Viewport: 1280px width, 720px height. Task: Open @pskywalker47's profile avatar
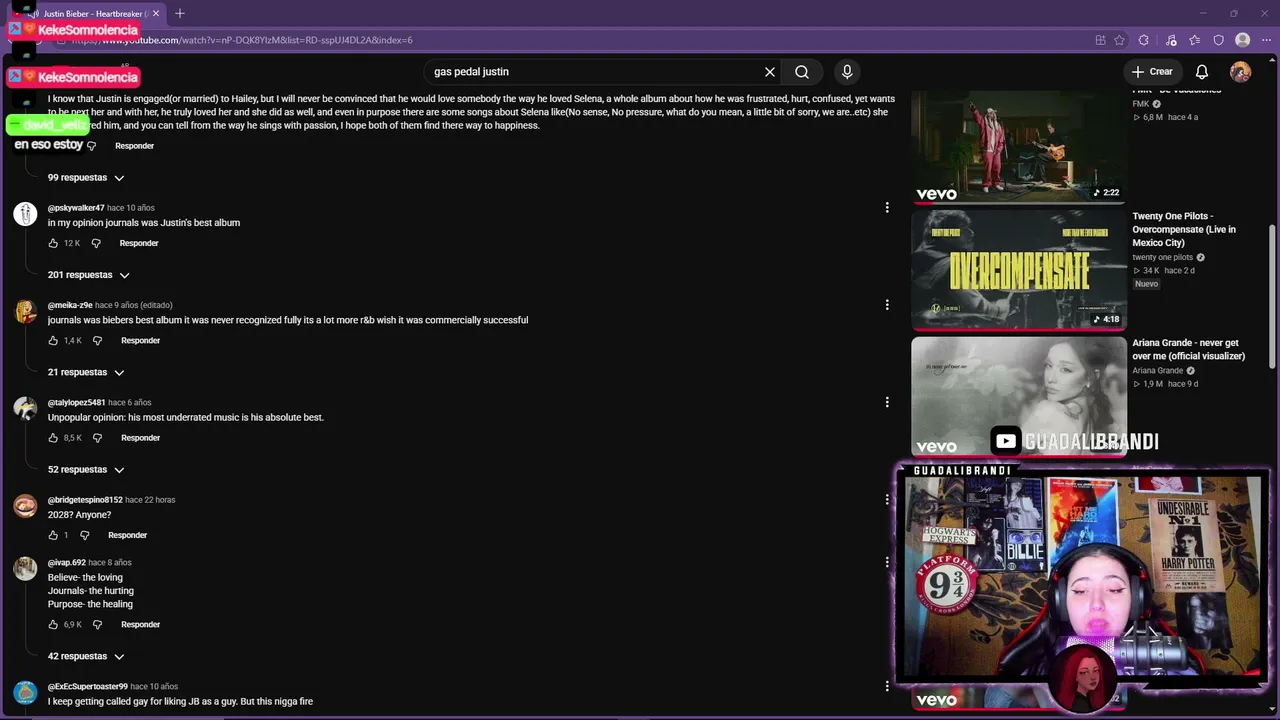click(x=25, y=214)
